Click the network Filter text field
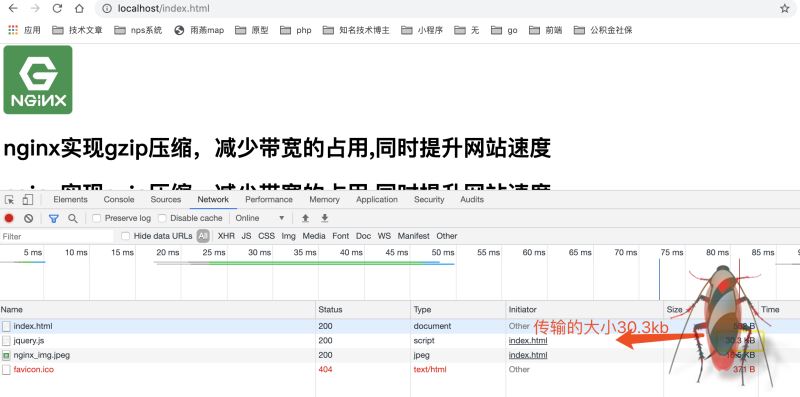 (x=57, y=236)
